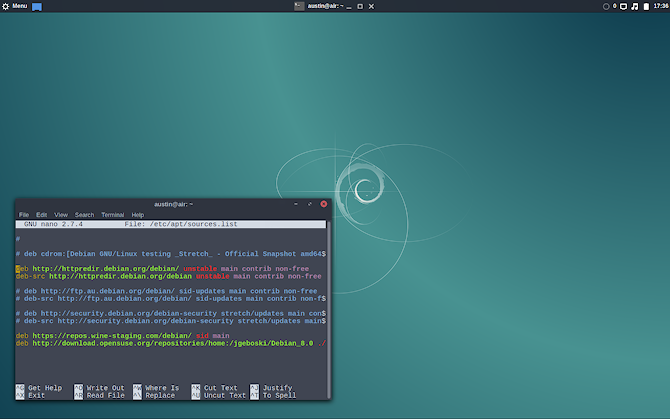Open the Search menu in the terminal
Screen dimensions: 670x419
(x=84, y=215)
